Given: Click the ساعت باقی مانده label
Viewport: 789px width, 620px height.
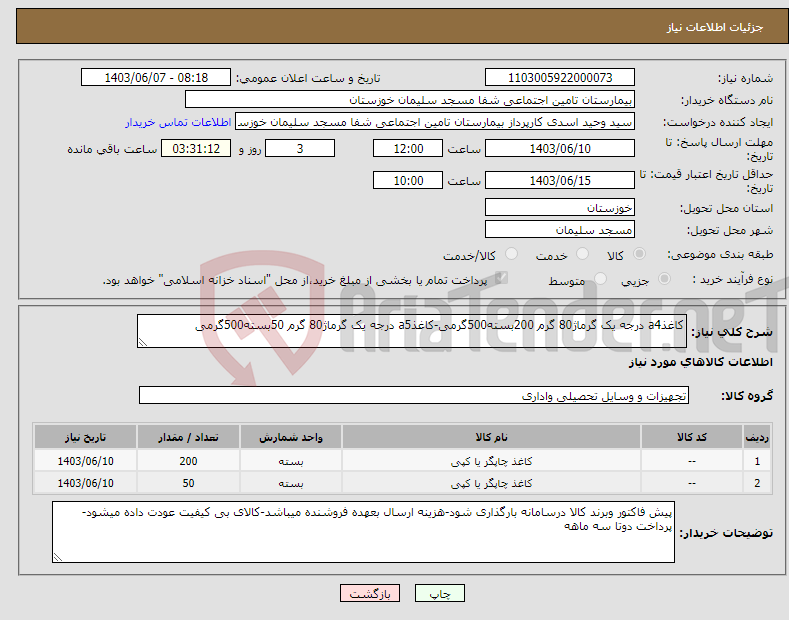Looking at the screenshot, I should click(x=112, y=149).
